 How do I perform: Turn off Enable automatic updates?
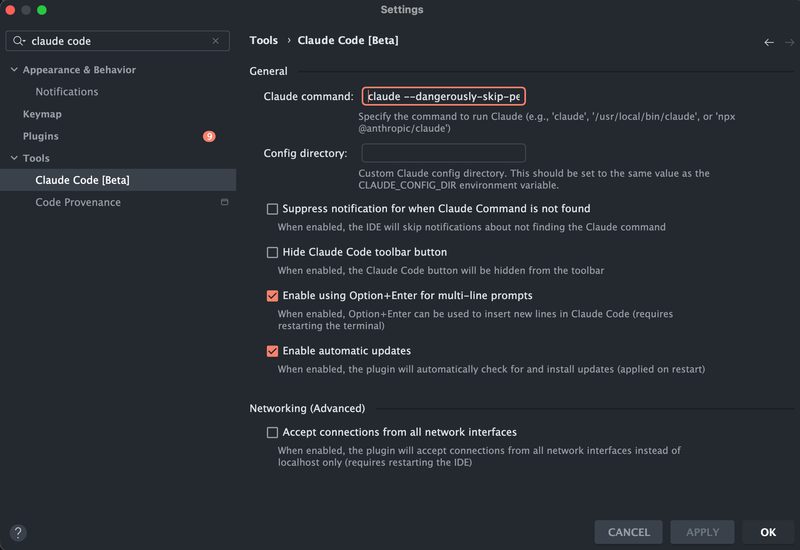[x=272, y=351]
